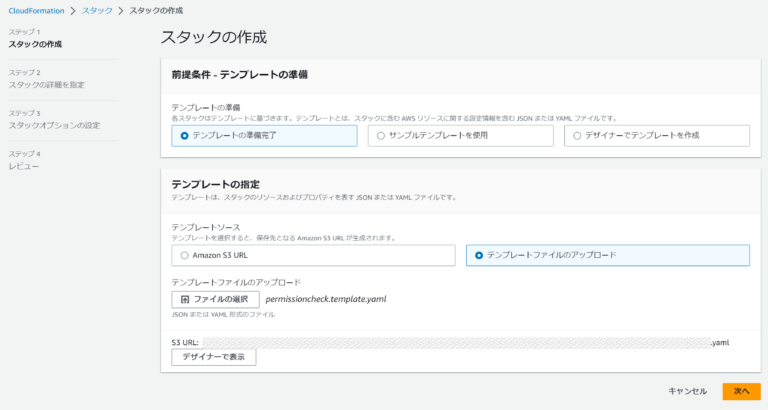Go to the スタック breadcrumb link
This screenshot has width=768, height=410.
click(97, 11)
